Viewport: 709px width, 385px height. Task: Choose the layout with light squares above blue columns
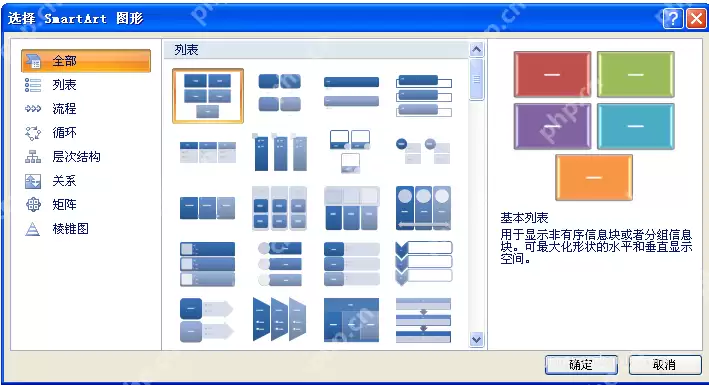coord(351,208)
